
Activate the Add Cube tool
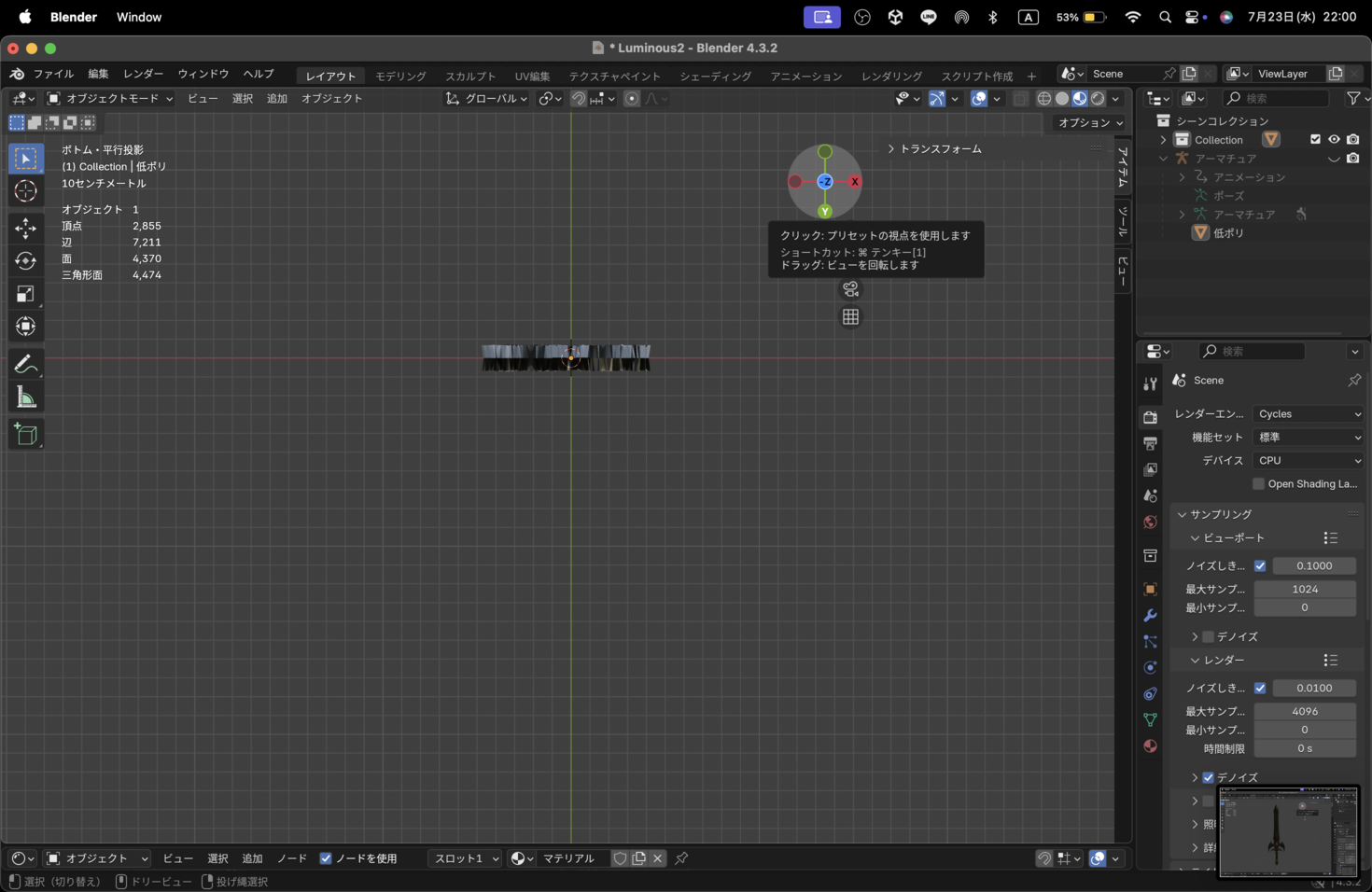(25, 433)
